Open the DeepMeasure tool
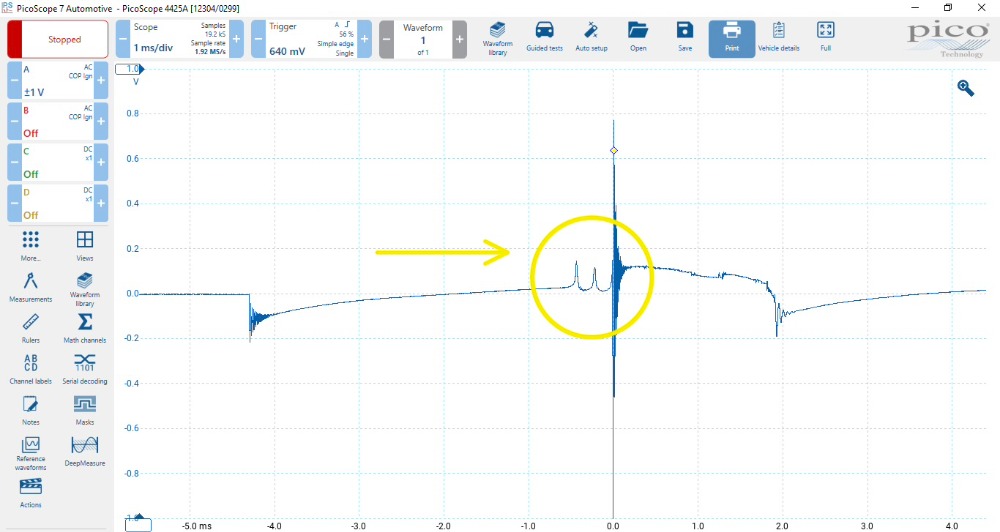The height and width of the screenshot is (532, 1000). pos(85,450)
